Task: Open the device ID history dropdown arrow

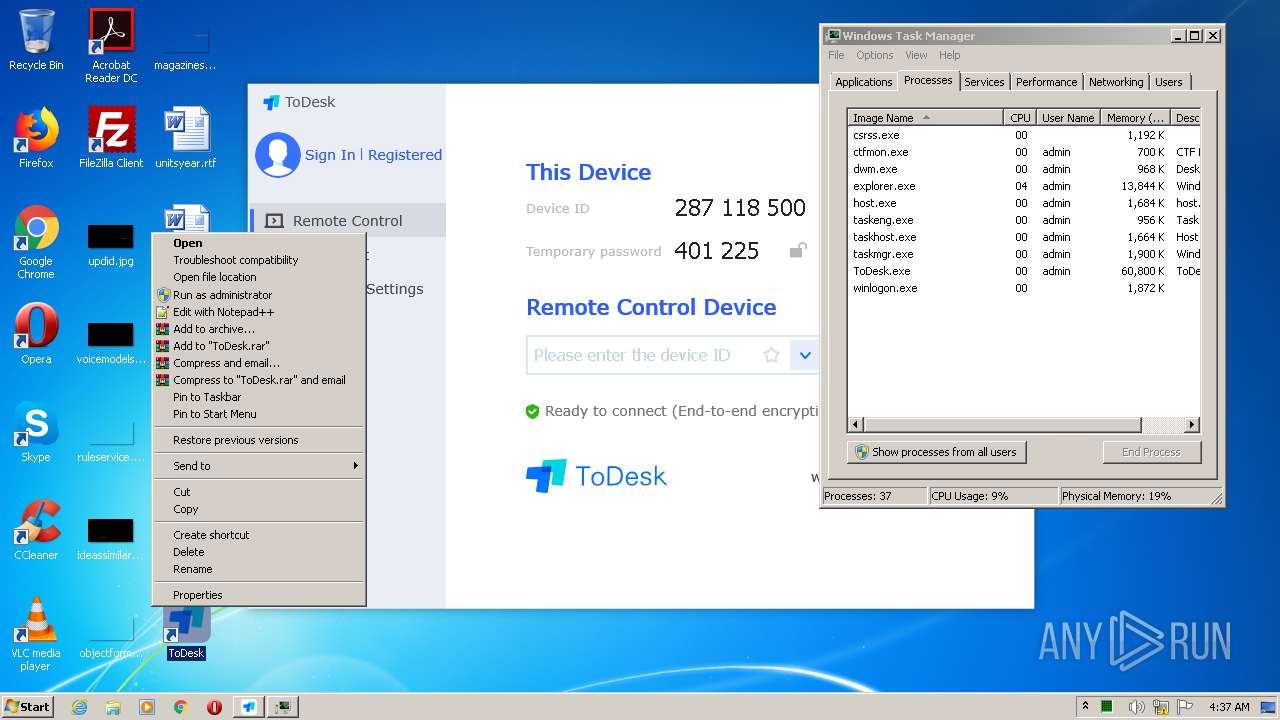Action: [x=805, y=355]
